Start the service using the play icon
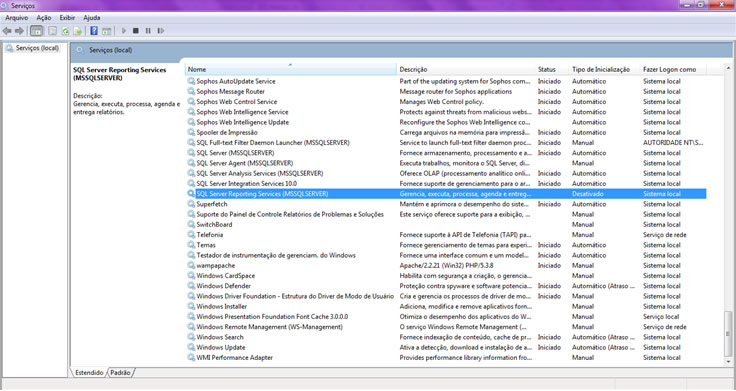Image resolution: width=736 pixels, height=391 pixels. tap(124, 31)
